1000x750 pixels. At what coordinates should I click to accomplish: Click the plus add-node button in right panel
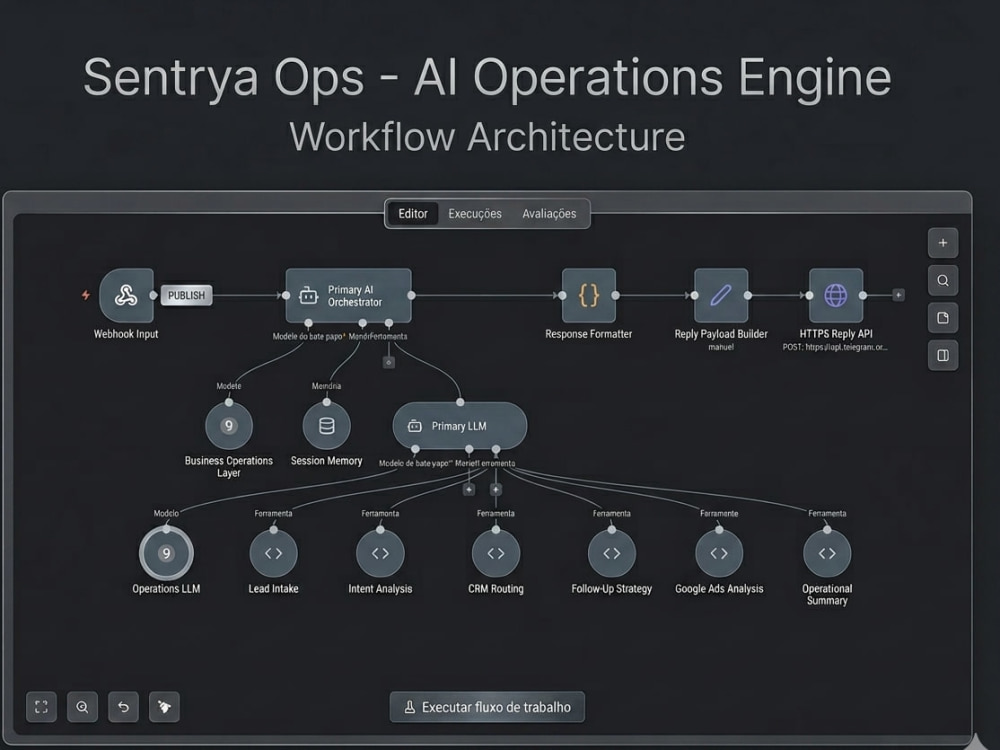943,243
